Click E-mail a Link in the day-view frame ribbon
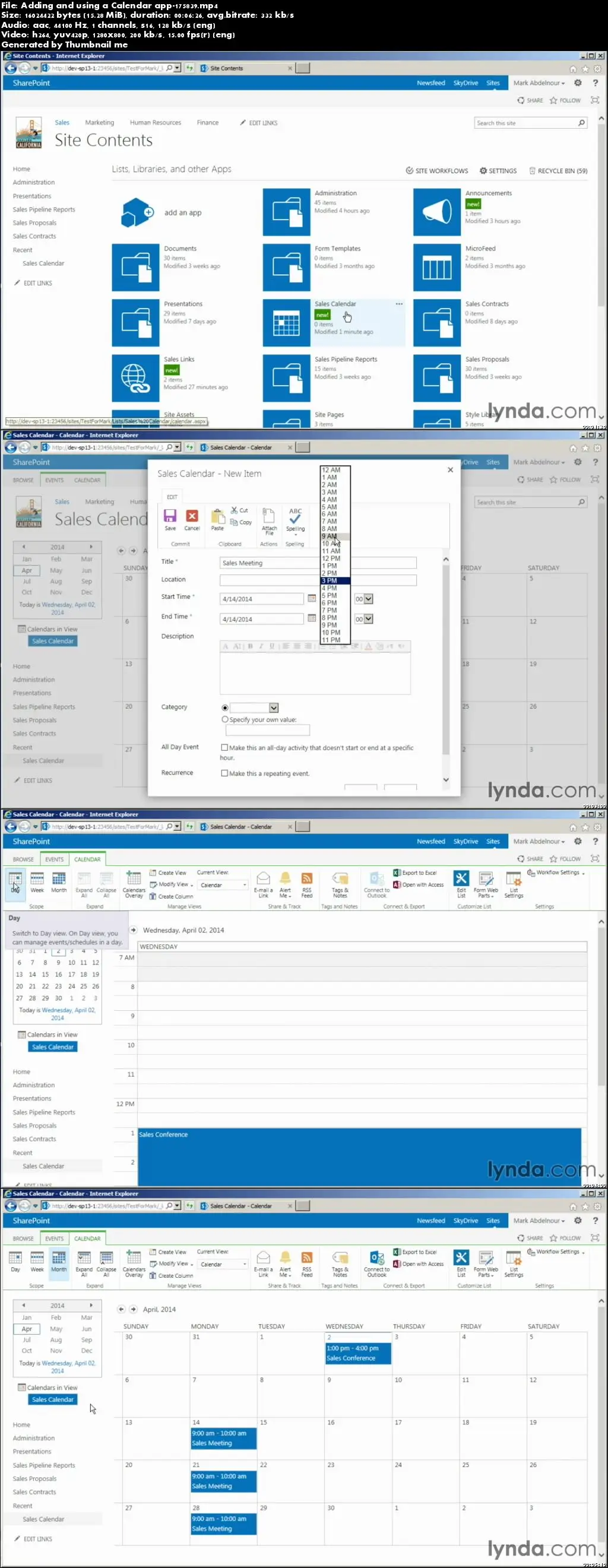Image resolution: width=608 pixels, height=1568 pixels. (263, 885)
